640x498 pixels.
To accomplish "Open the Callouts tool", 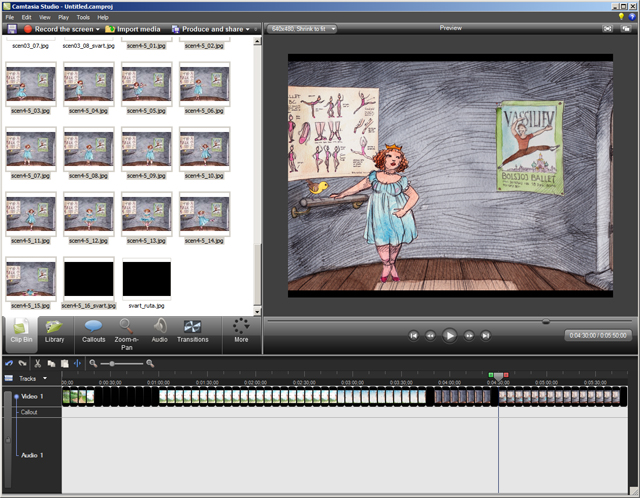I will [x=93, y=333].
